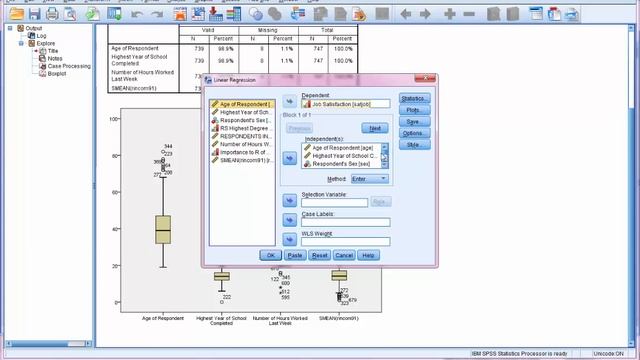The width and height of the screenshot is (640, 360).
Task: Click the arrow button beside Case Labels
Action: 289,220
